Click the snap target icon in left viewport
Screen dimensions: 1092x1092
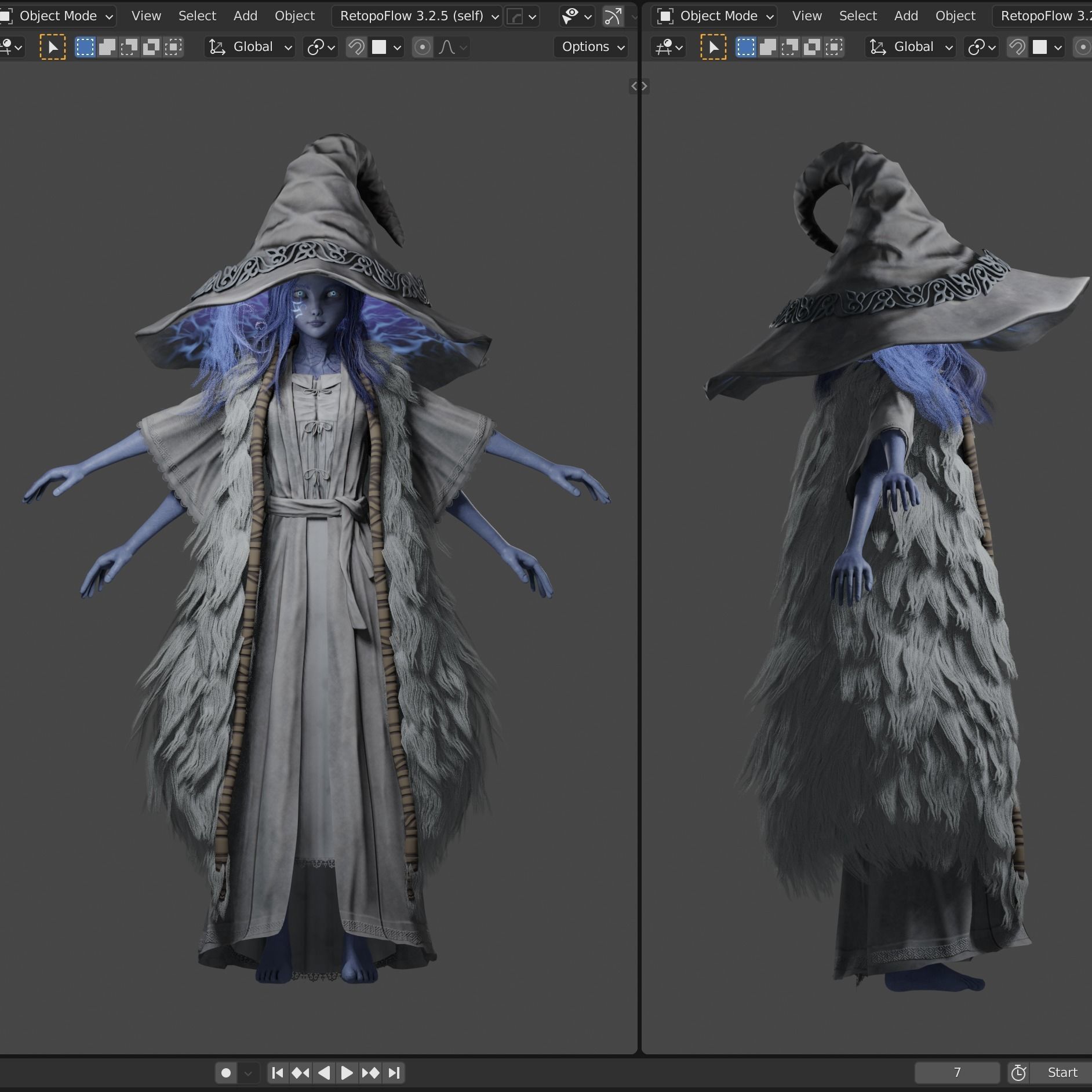point(379,47)
